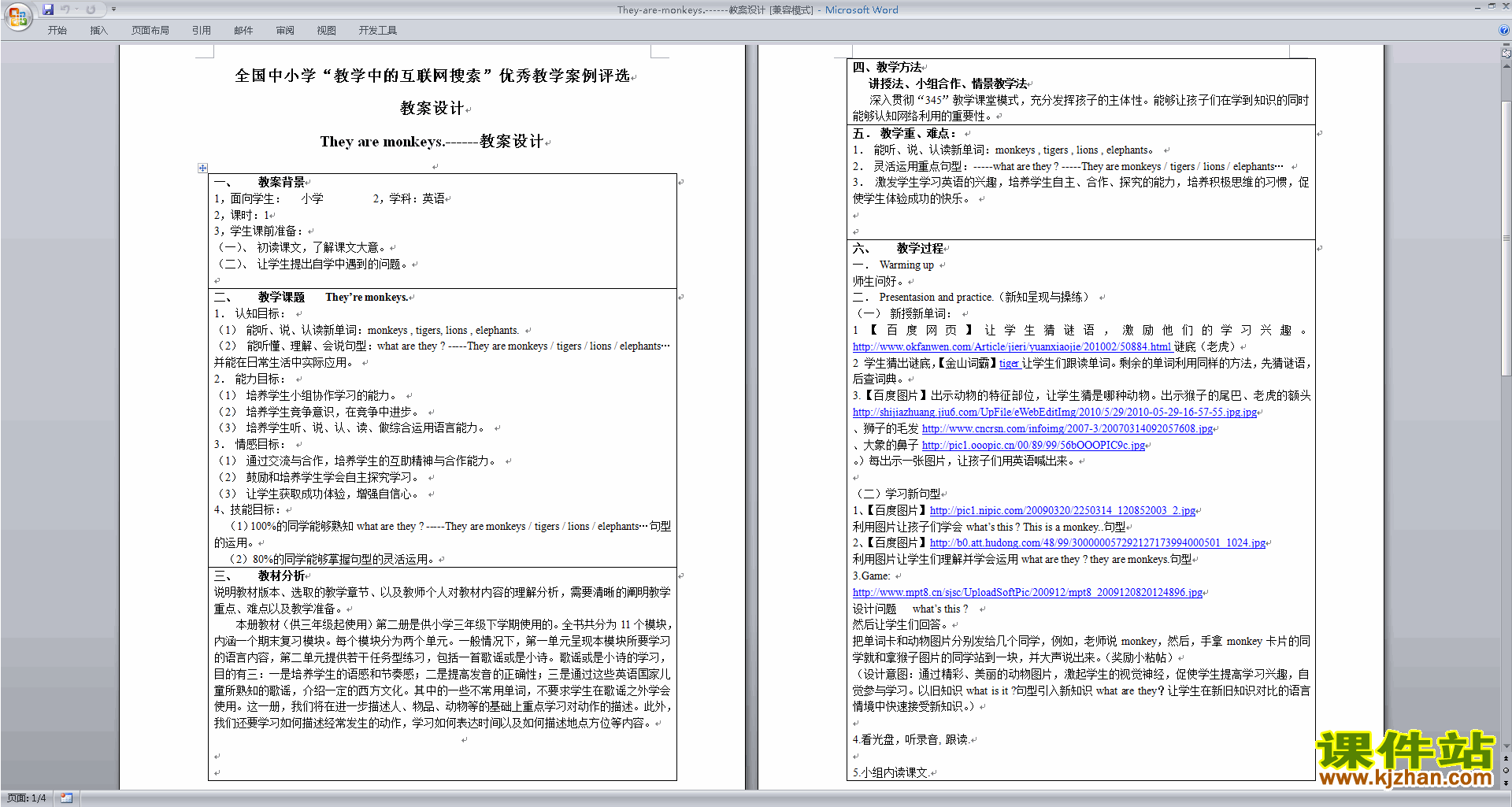Open the pic1.nipic.com image link

point(1062,510)
